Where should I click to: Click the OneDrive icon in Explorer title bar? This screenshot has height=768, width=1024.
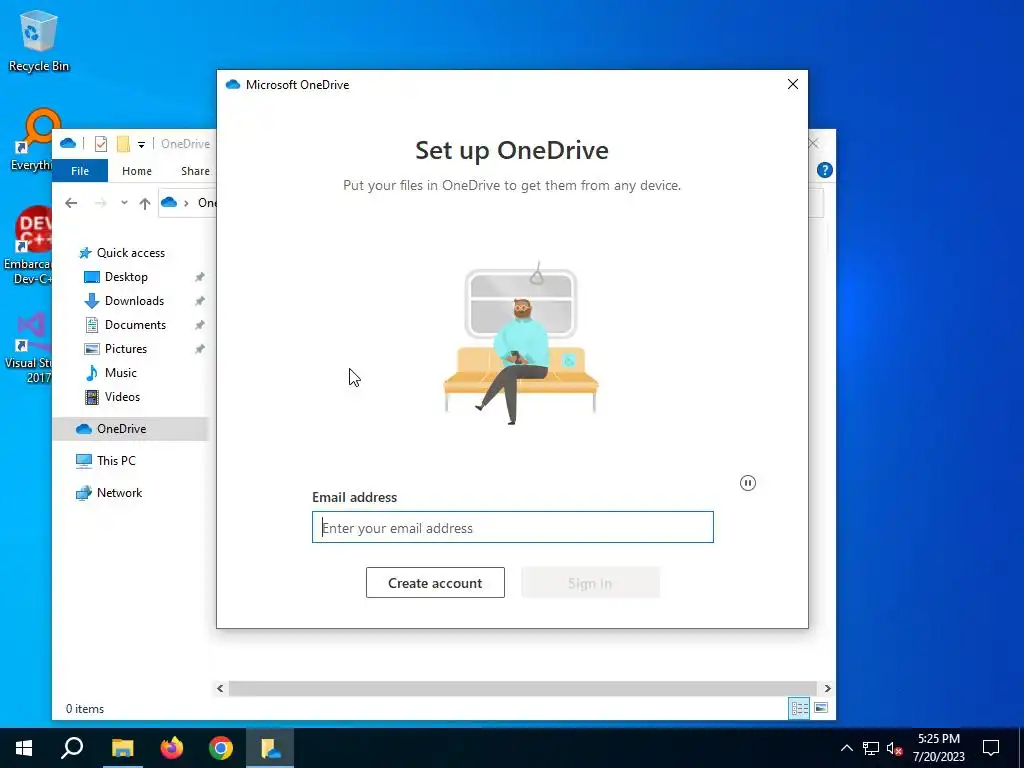(68, 143)
